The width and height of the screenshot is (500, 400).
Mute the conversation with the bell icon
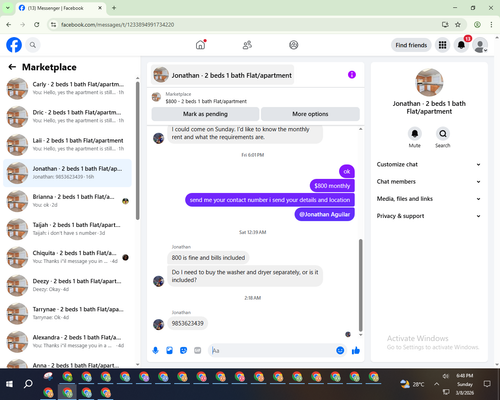pyautogui.click(x=415, y=134)
